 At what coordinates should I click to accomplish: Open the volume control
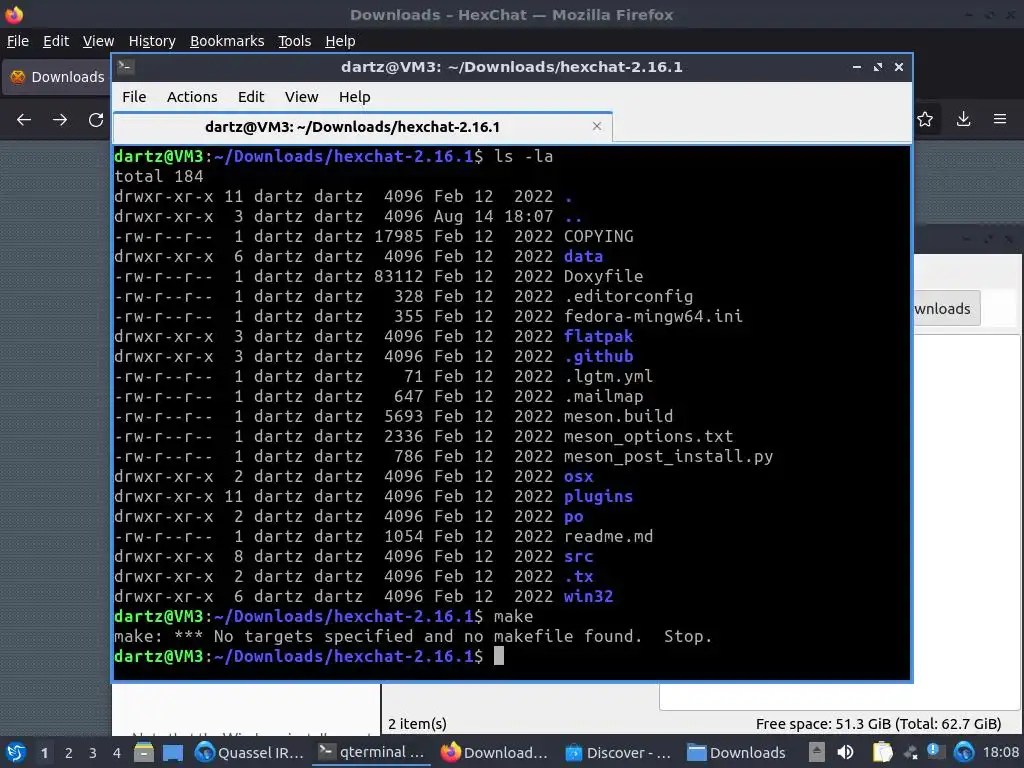(x=845, y=752)
